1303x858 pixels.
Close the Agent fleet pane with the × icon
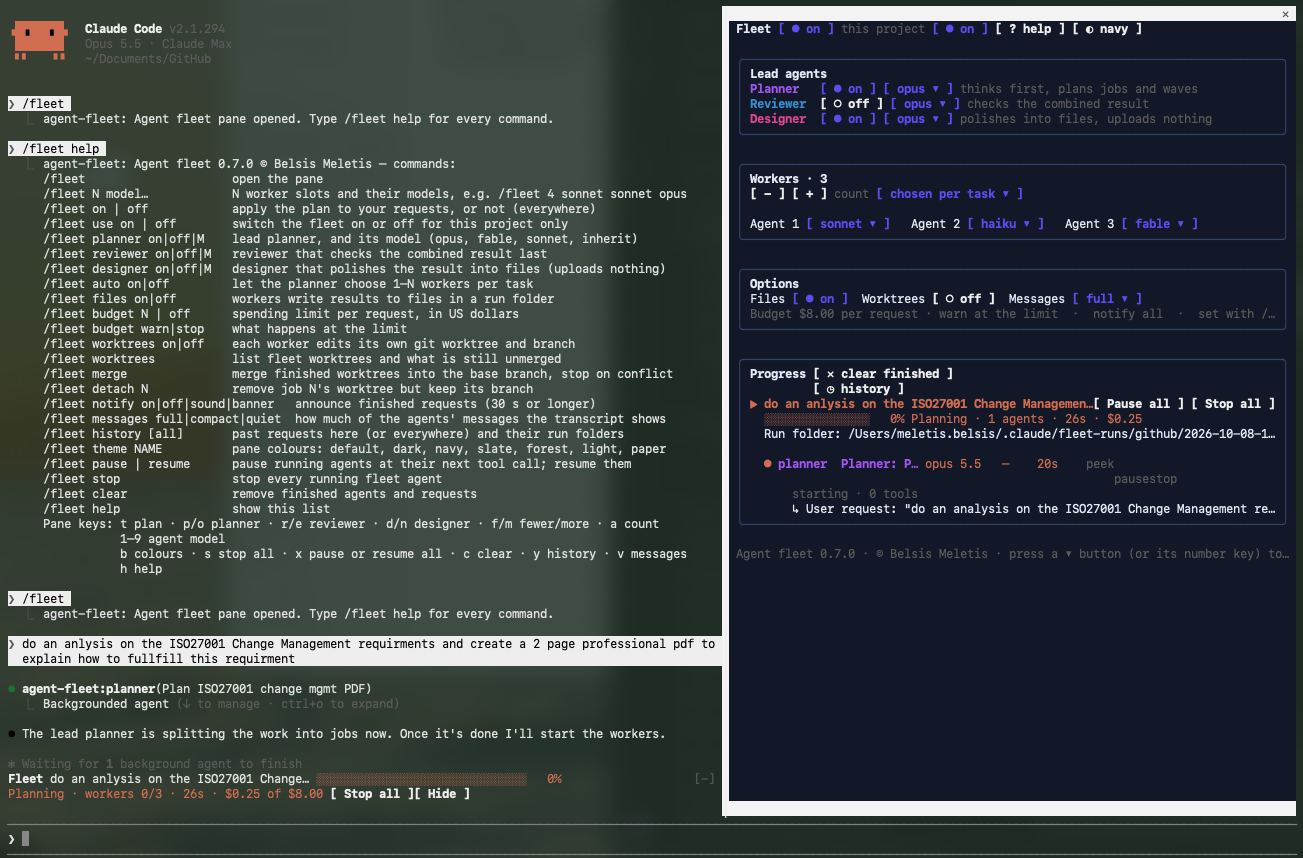pyautogui.click(x=1285, y=14)
